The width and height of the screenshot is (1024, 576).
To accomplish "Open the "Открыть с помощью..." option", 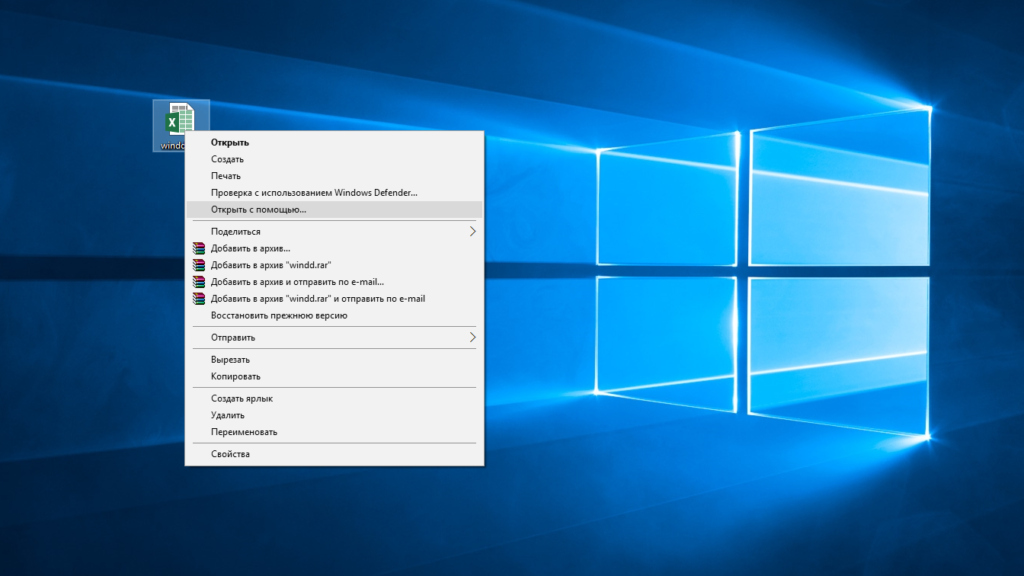I will pyautogui.click(x=258, y=209).
